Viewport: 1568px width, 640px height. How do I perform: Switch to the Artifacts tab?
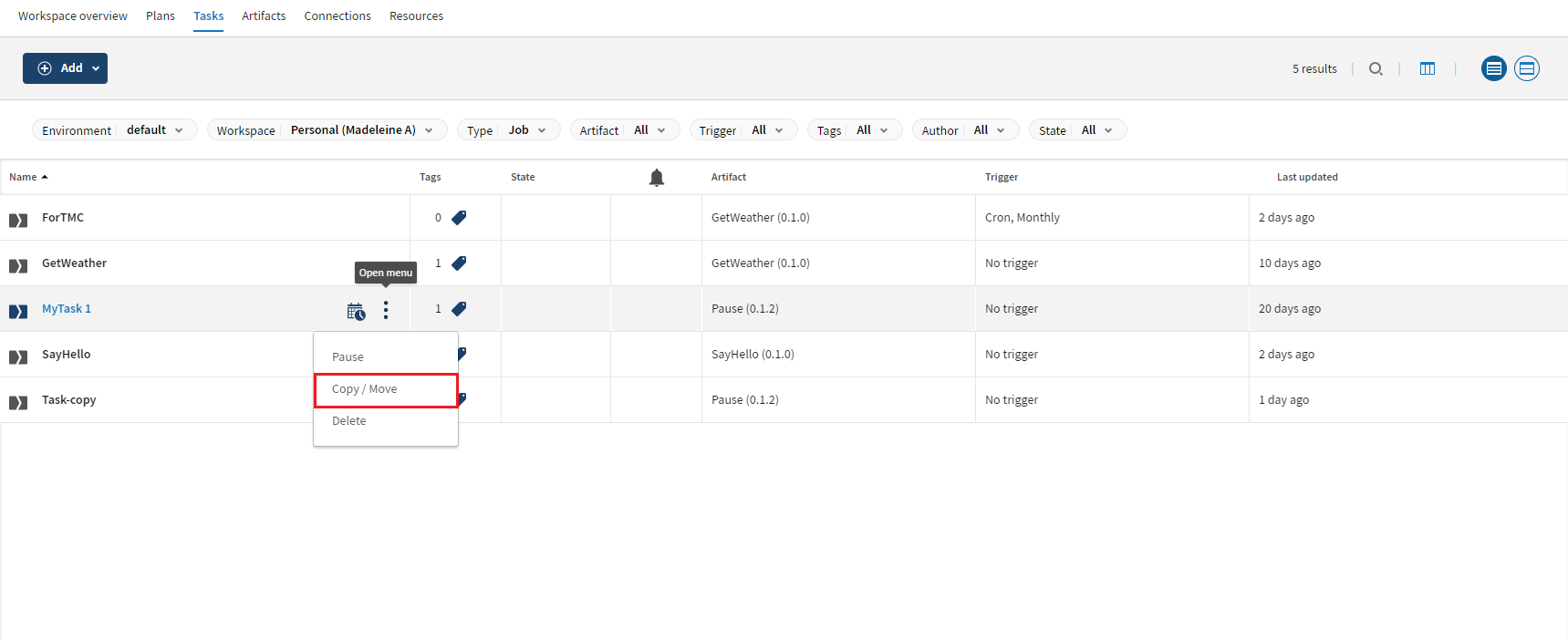(x=264, y=16)
